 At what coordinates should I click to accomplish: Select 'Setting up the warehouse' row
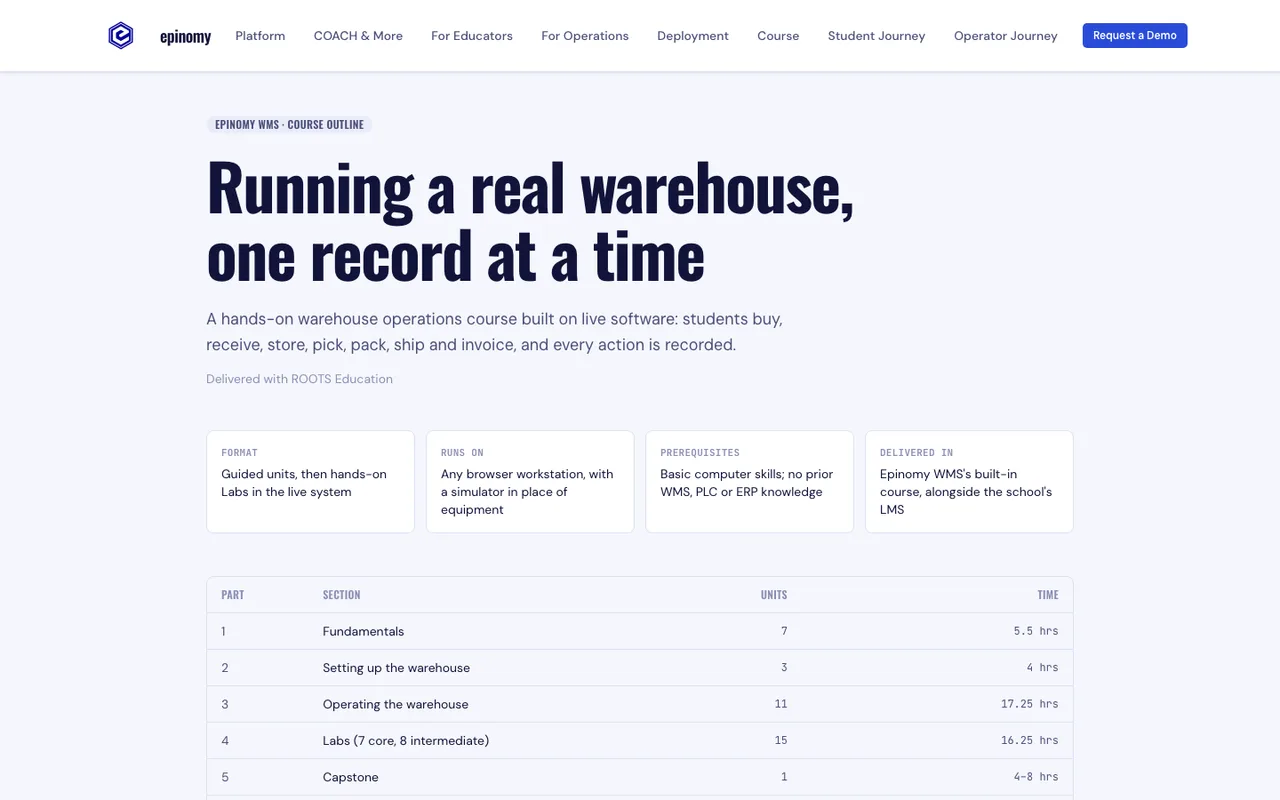[x=640, y=668]
